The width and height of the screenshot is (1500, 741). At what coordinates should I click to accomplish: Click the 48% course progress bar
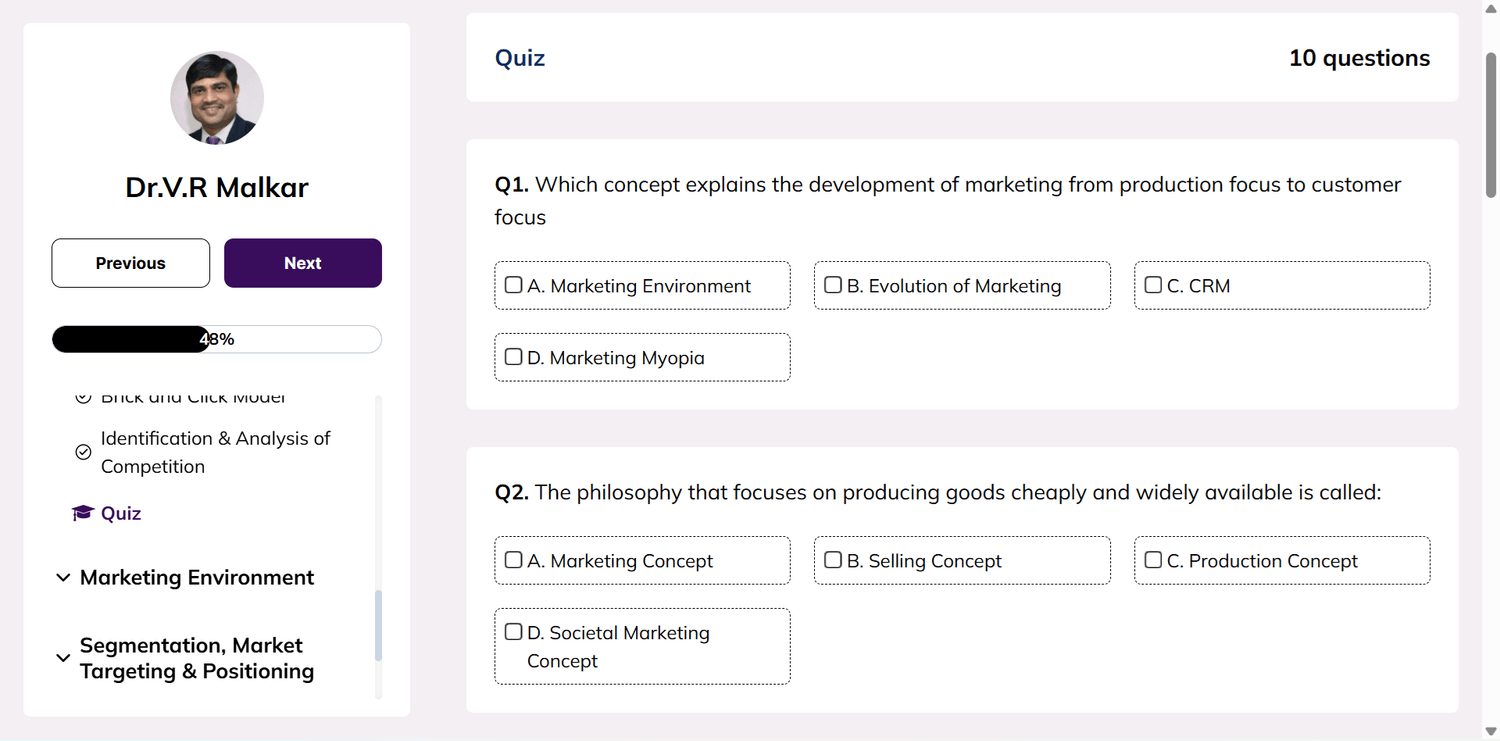point(216,339)
